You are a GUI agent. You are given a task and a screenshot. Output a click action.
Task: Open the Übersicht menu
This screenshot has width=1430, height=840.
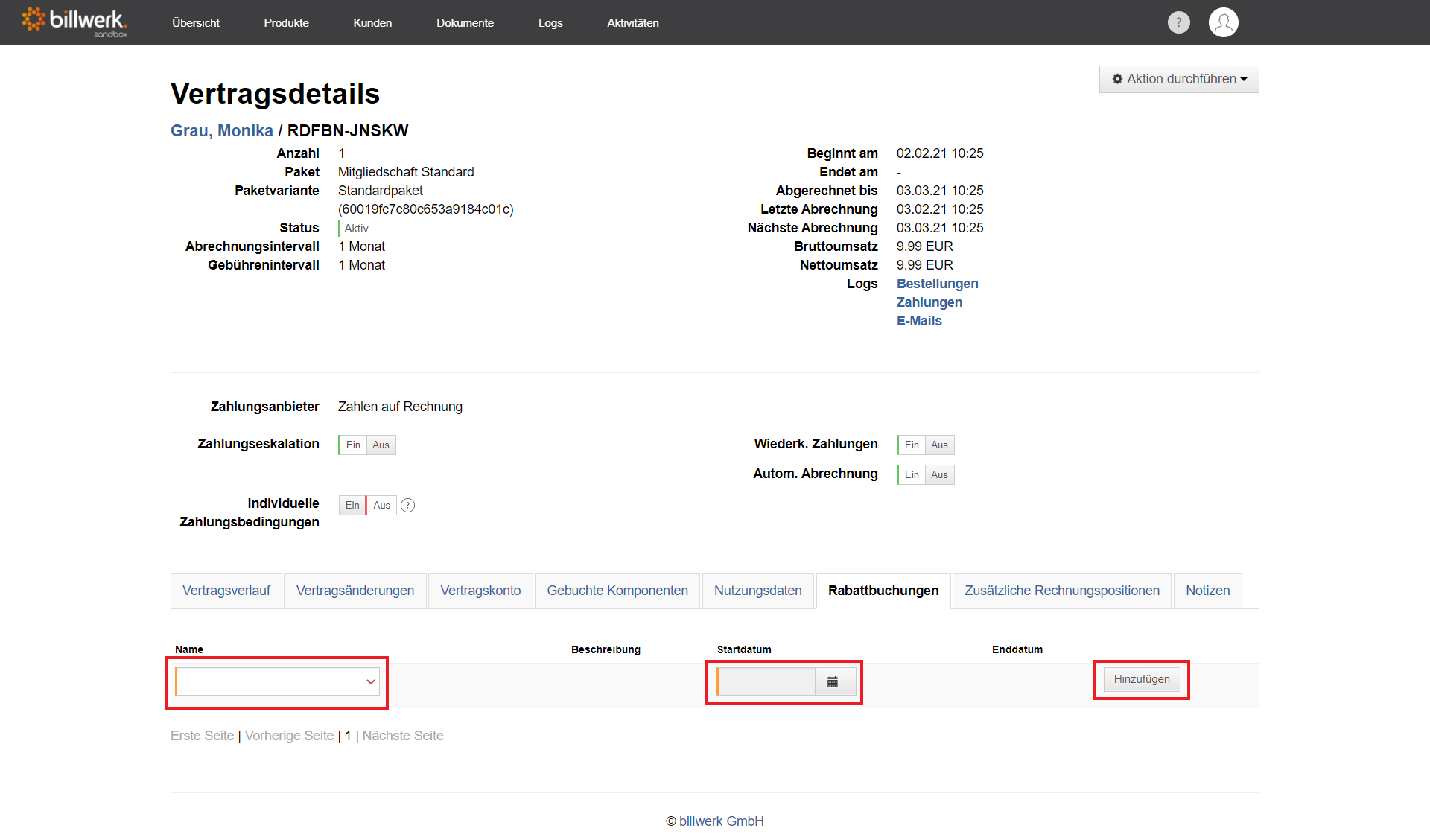click(x=195, y=22)
